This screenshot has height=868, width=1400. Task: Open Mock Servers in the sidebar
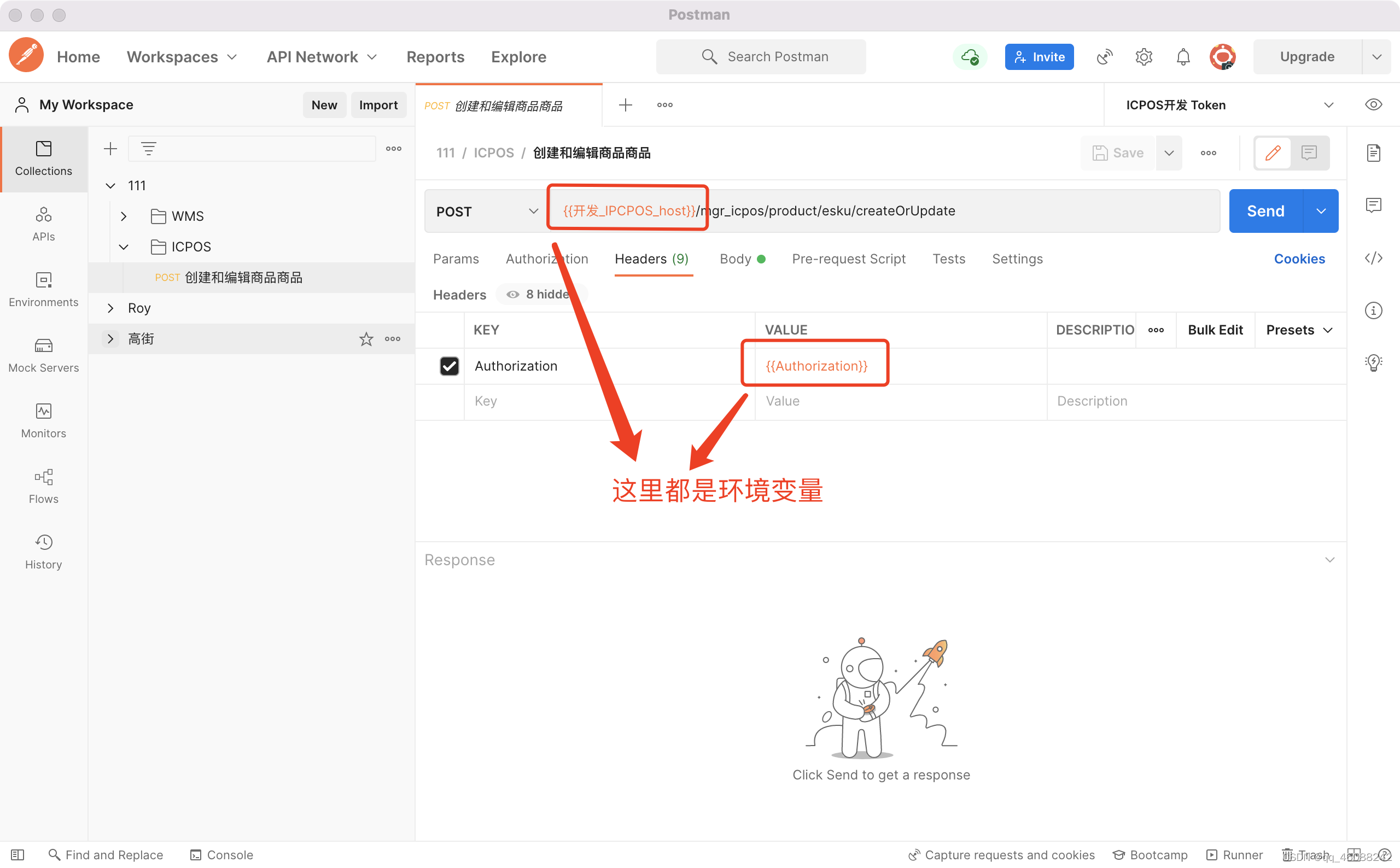tap(44, 355)
